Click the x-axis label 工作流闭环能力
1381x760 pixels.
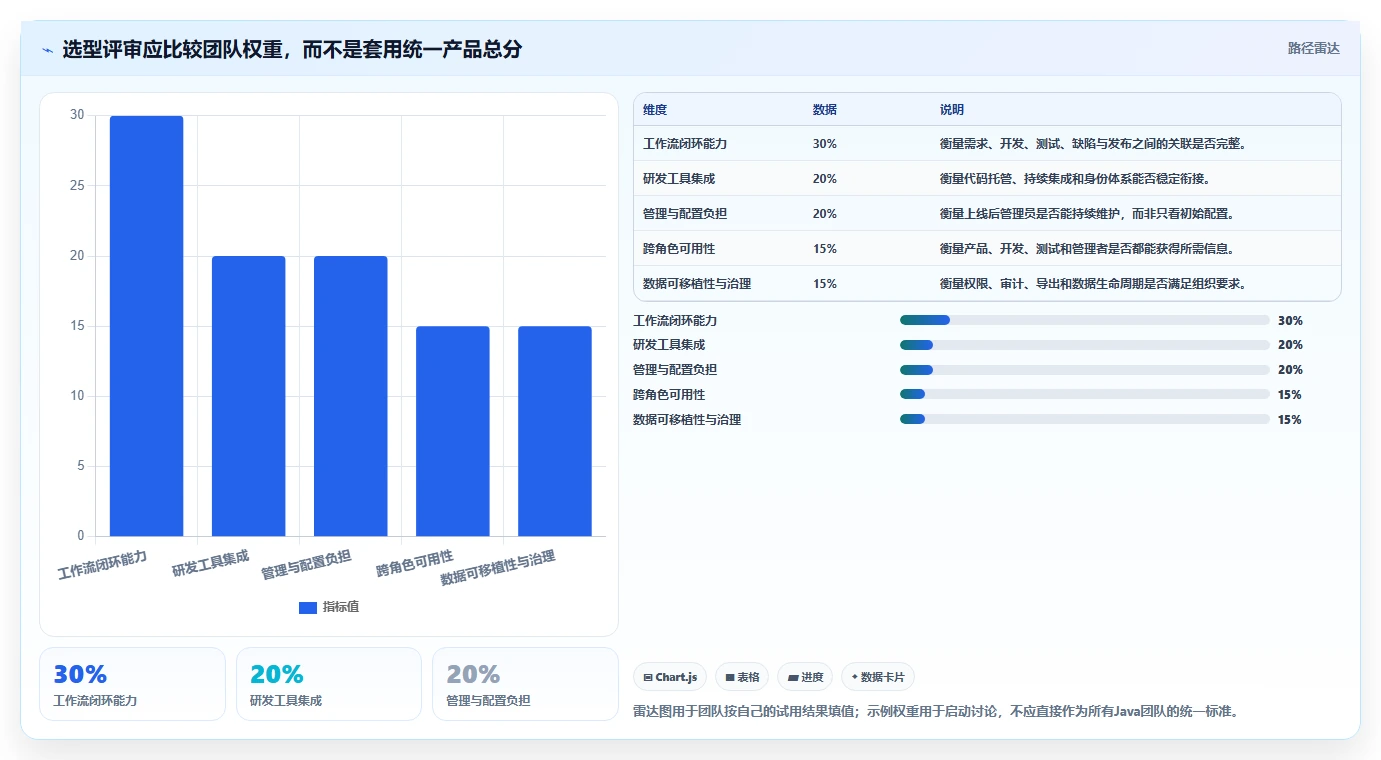(x=102, y=565)
